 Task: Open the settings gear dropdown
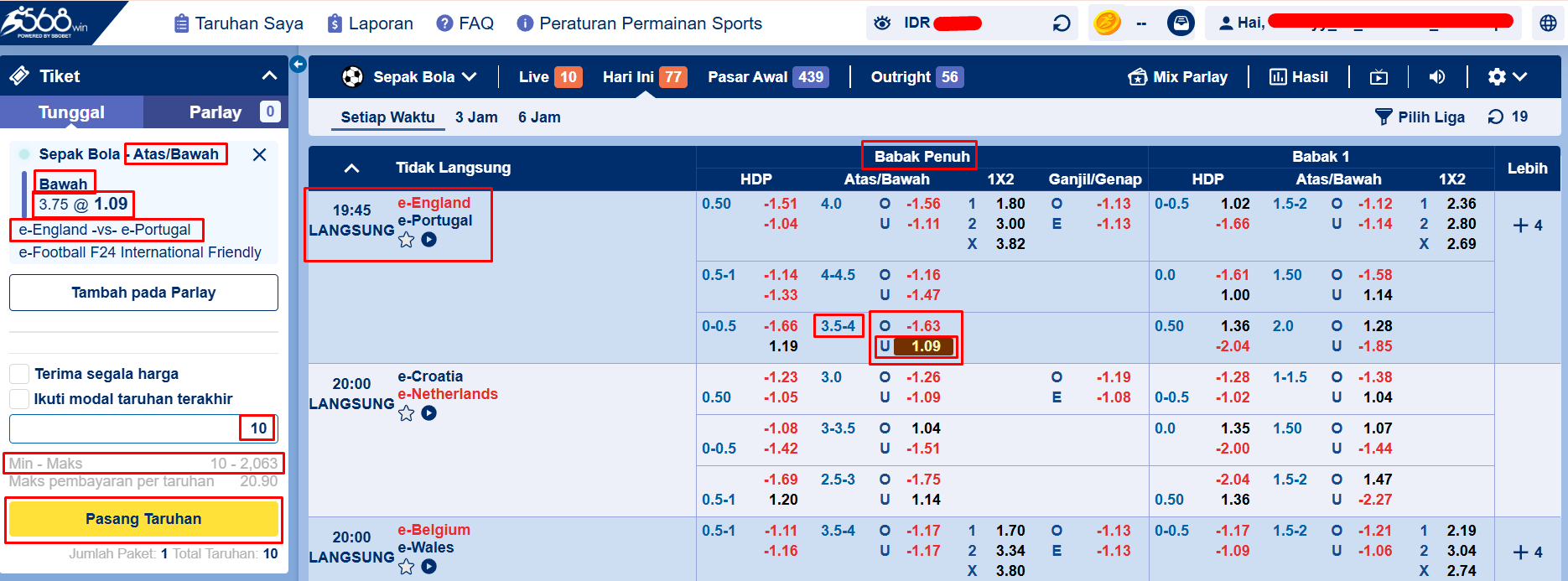click(x=1507, y=77)
